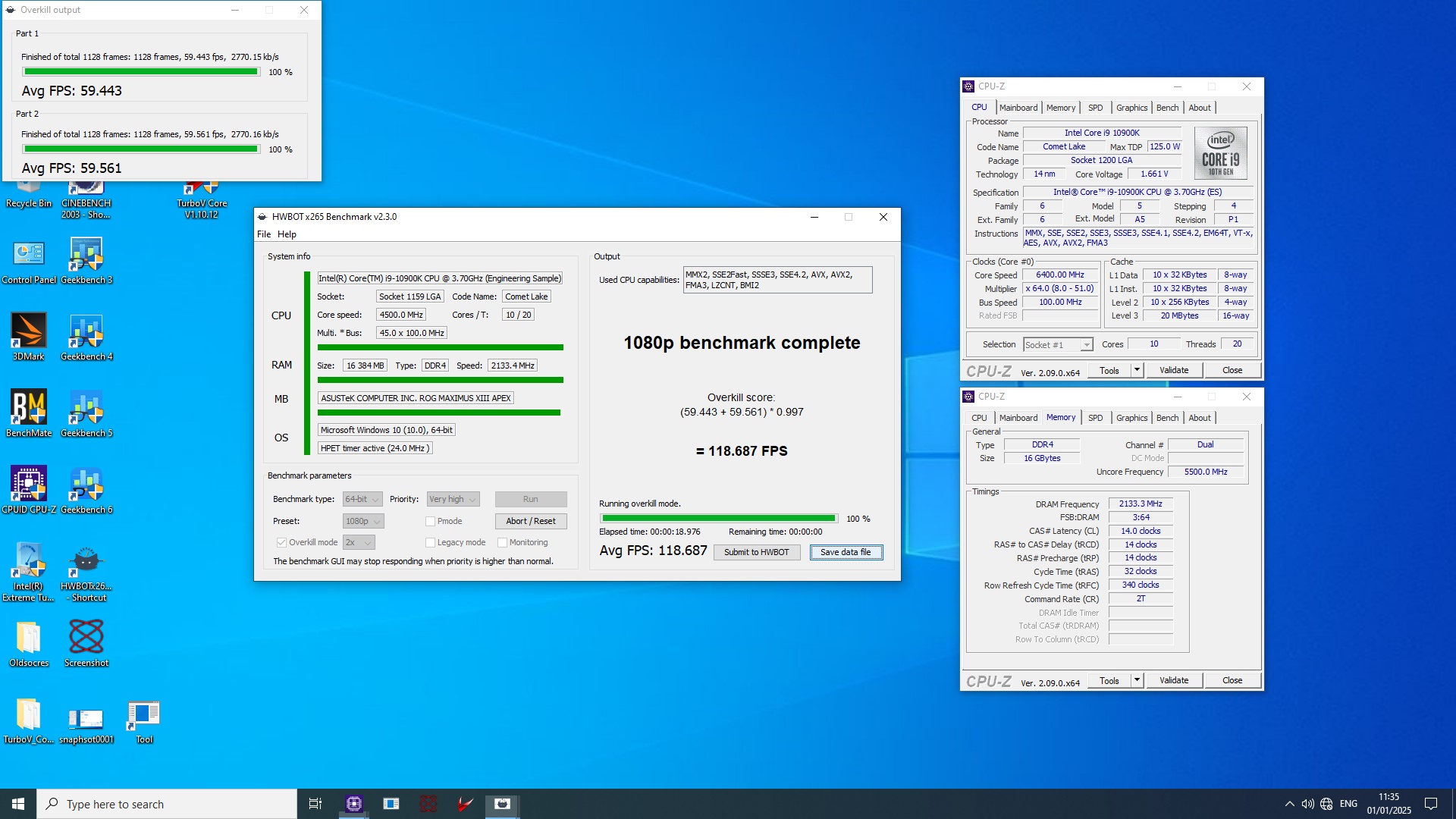The width and height of the screenshot is (1456, 819).
Task: Launch TurboV Core V1.10.12 shortcut
Action: click(x=202, y=201)
